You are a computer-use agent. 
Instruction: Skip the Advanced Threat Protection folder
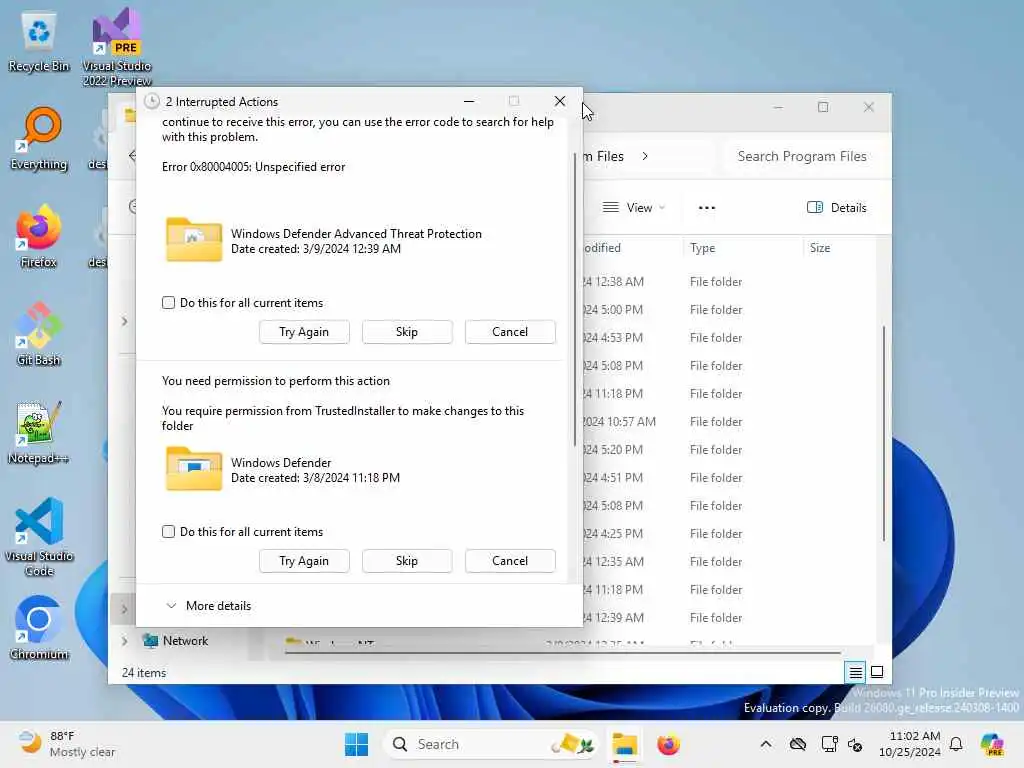tap(407, 332)
